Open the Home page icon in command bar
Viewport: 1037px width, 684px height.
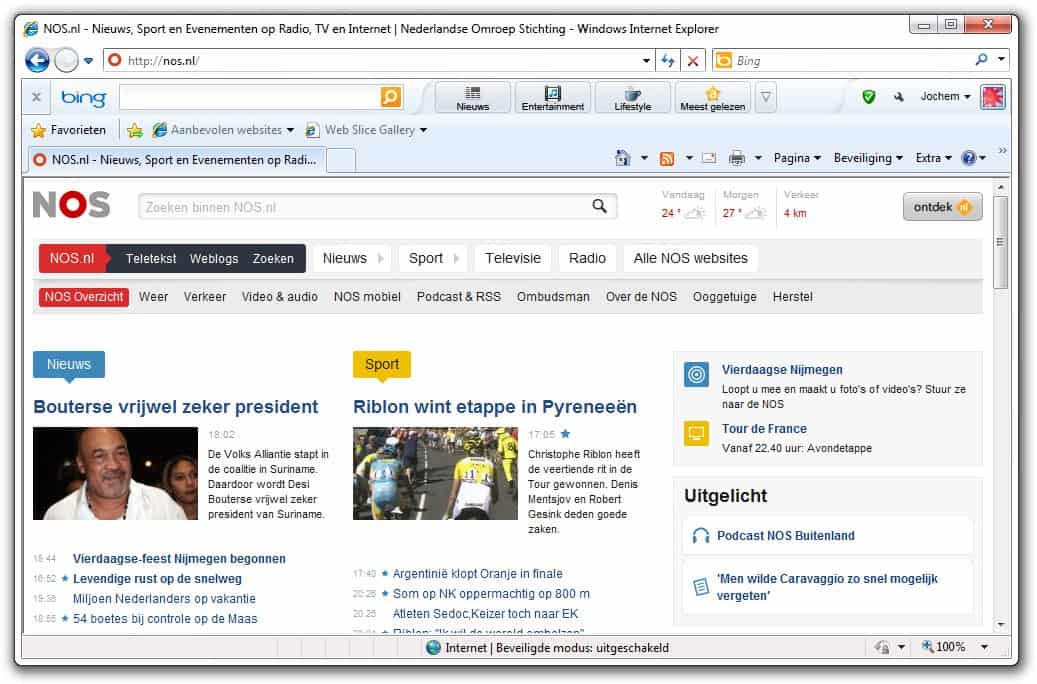click(623, 158)
